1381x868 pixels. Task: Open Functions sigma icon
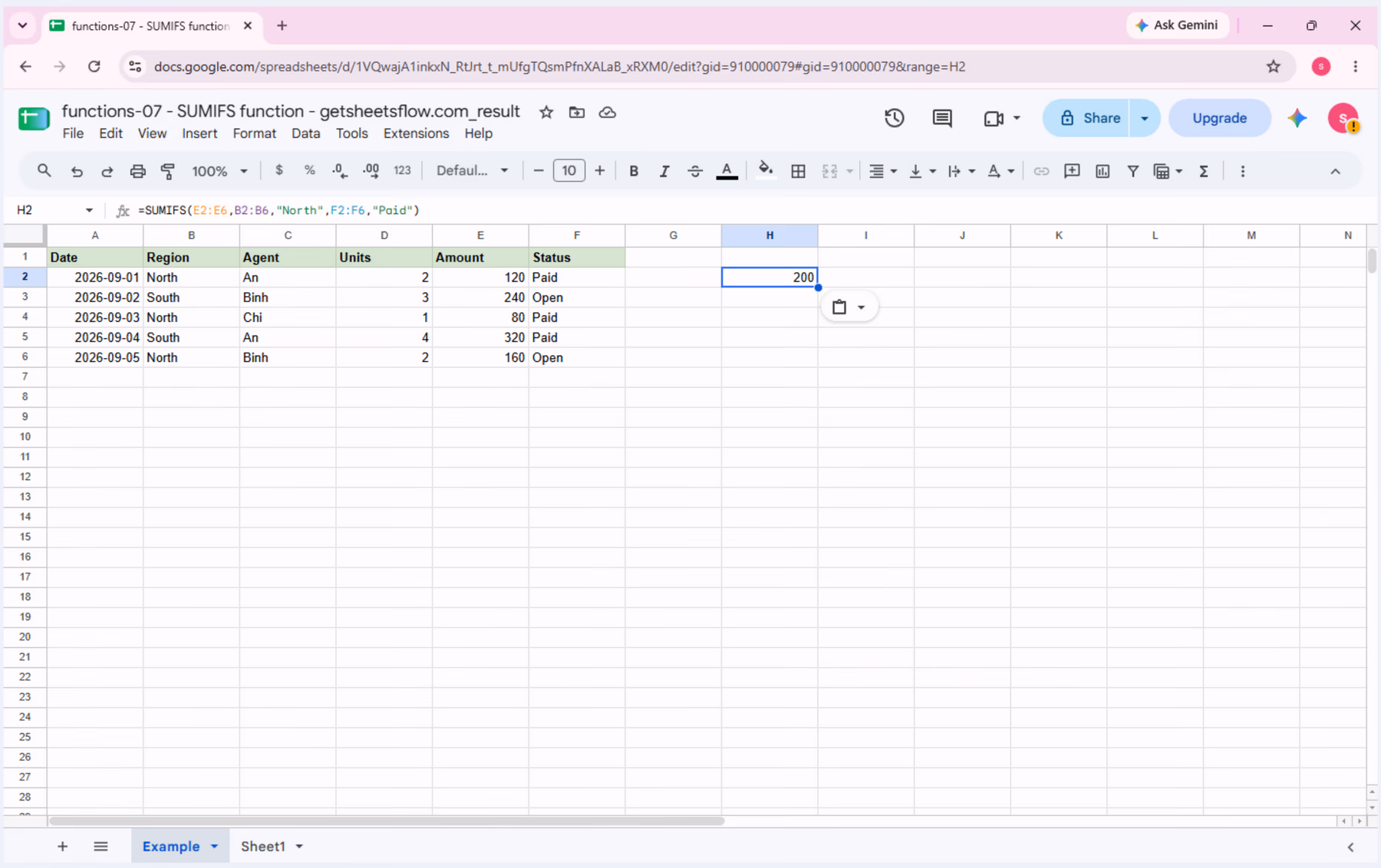(x=1204, y=171)
